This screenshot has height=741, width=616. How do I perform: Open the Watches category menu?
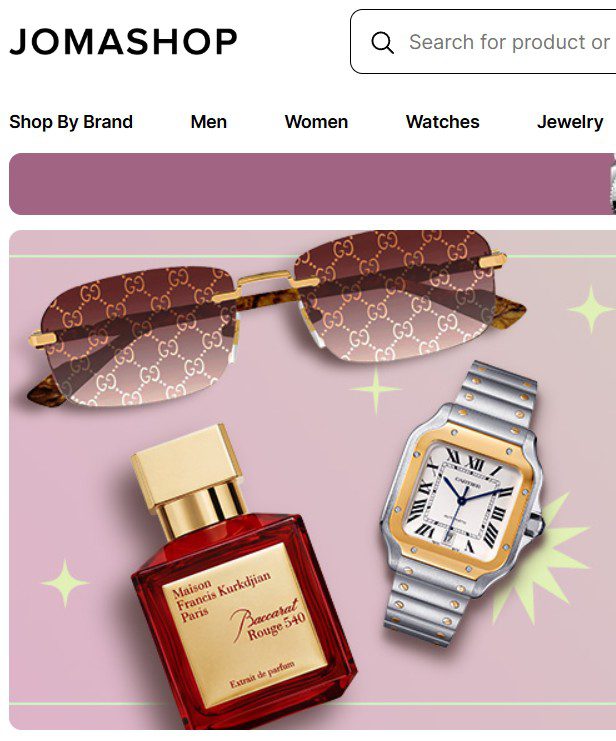tap(442, 122)
